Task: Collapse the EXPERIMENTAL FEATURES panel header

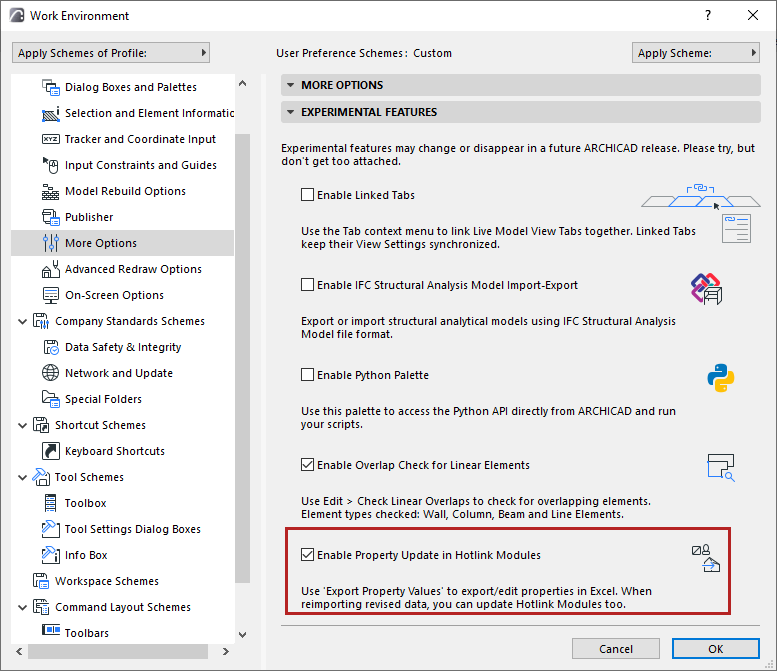Action: coord(521,112)
